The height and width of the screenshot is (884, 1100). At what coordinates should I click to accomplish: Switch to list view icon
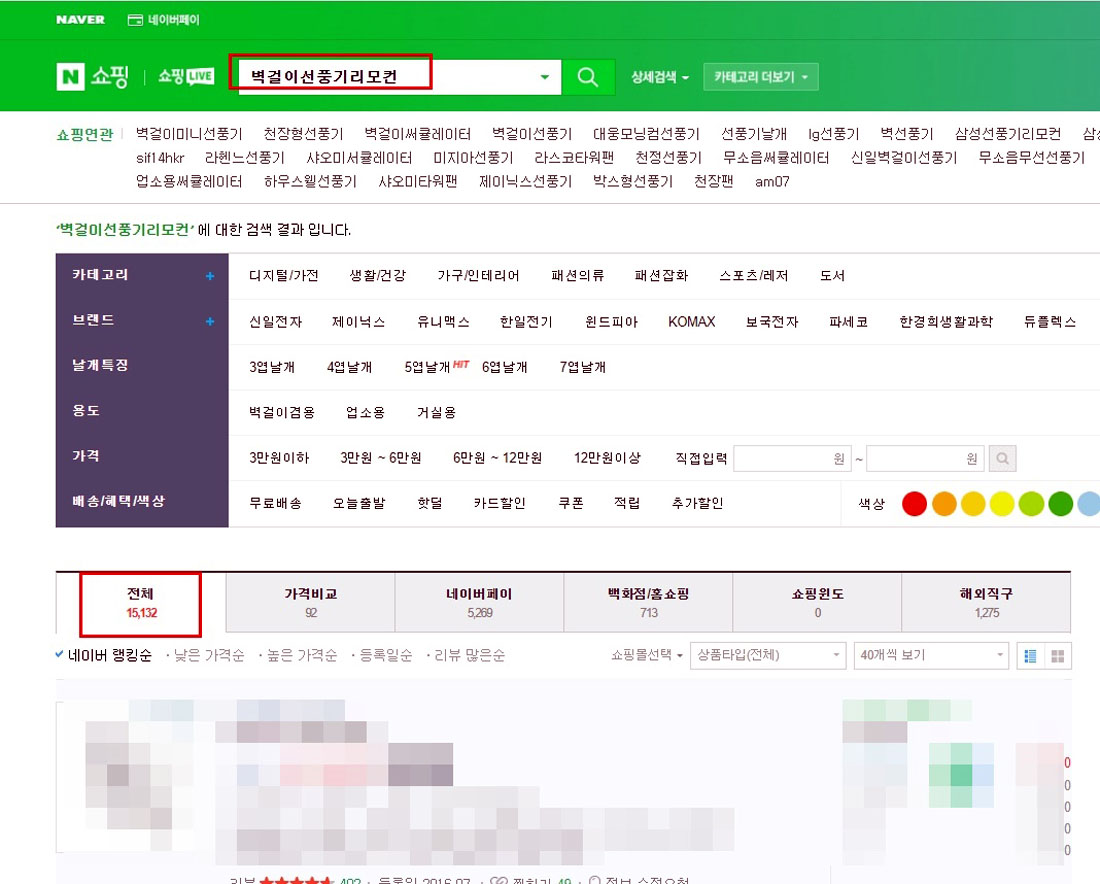(1030, 656)
